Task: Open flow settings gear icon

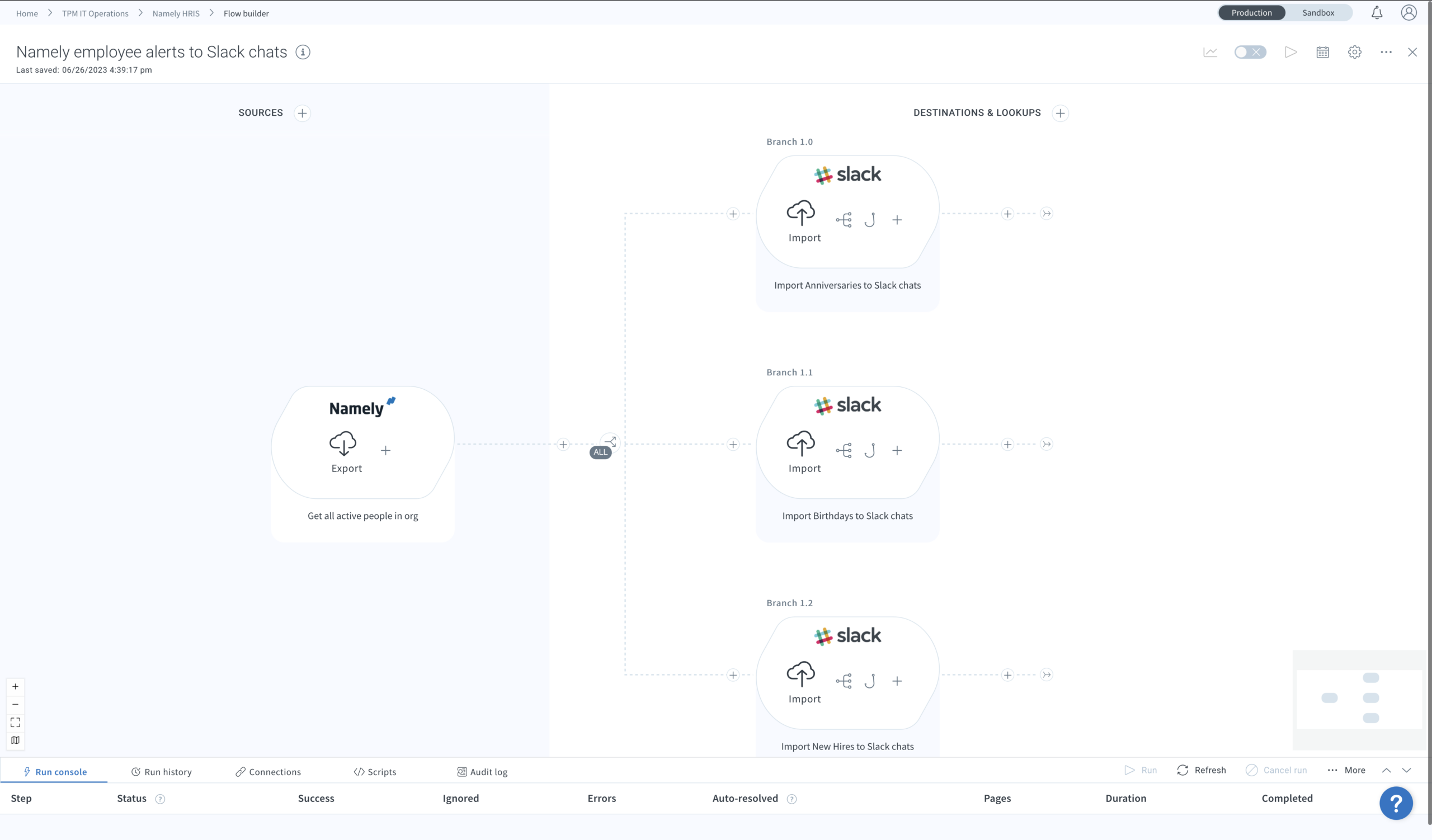Action: pyautogui.click(x=1354, y=52)
